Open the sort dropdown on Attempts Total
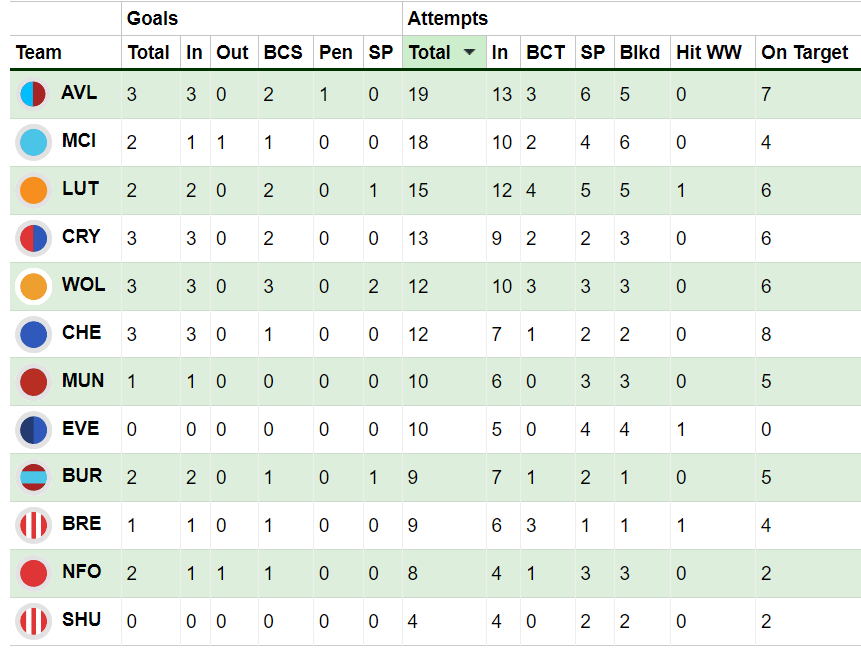Screen dimensions: 861x655 pos(470,52)
